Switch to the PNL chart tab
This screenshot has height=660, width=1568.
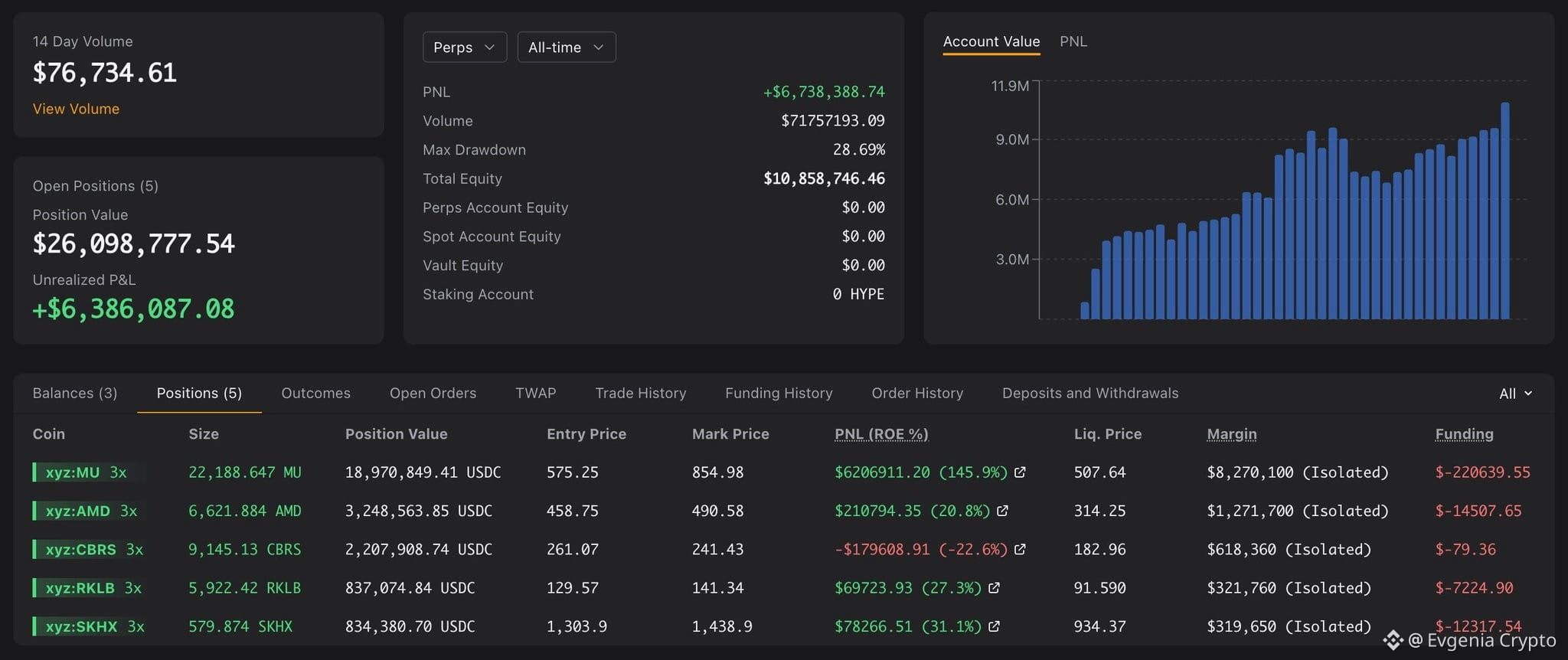pyautogui.click(x=1073, y=41)
